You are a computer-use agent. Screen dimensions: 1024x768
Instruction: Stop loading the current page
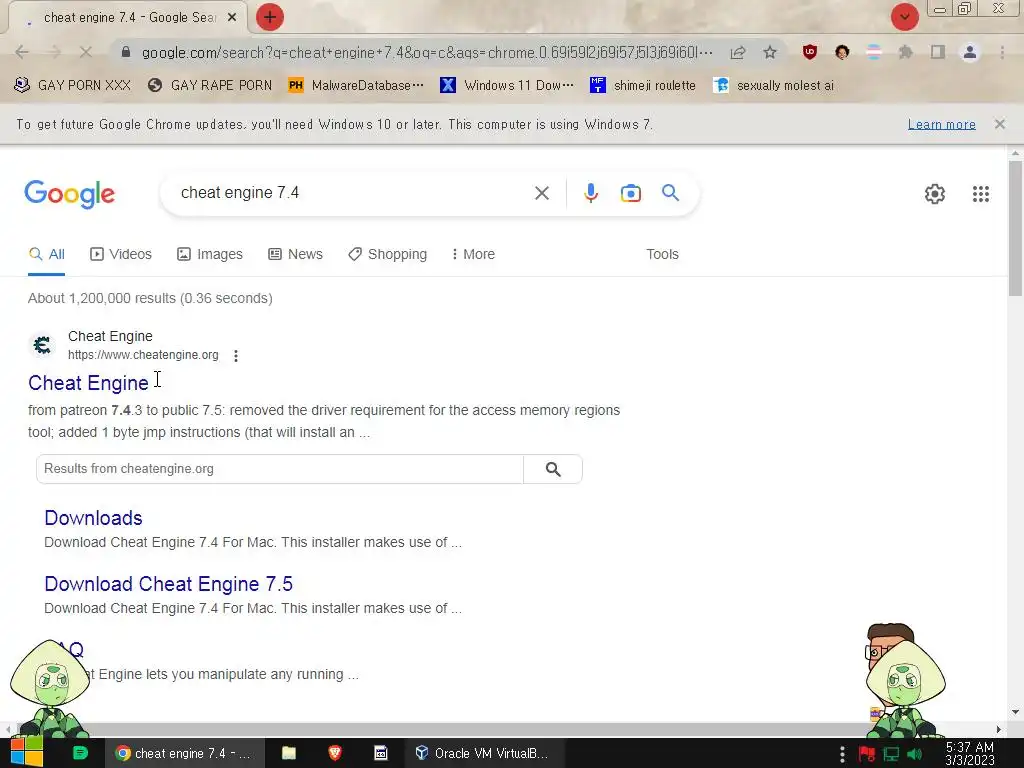click(86, 52)
